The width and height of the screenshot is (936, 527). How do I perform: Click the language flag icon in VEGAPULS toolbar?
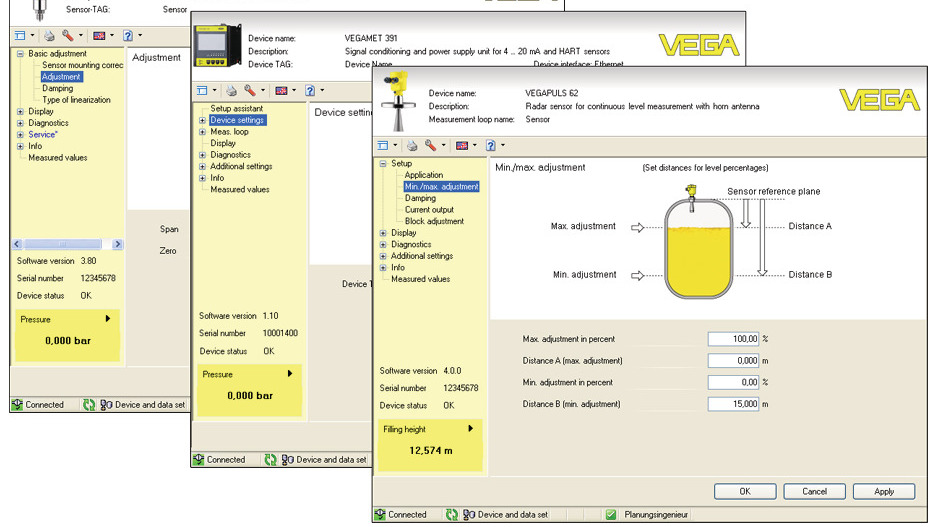pyautogui.click(x=462, y=145)
